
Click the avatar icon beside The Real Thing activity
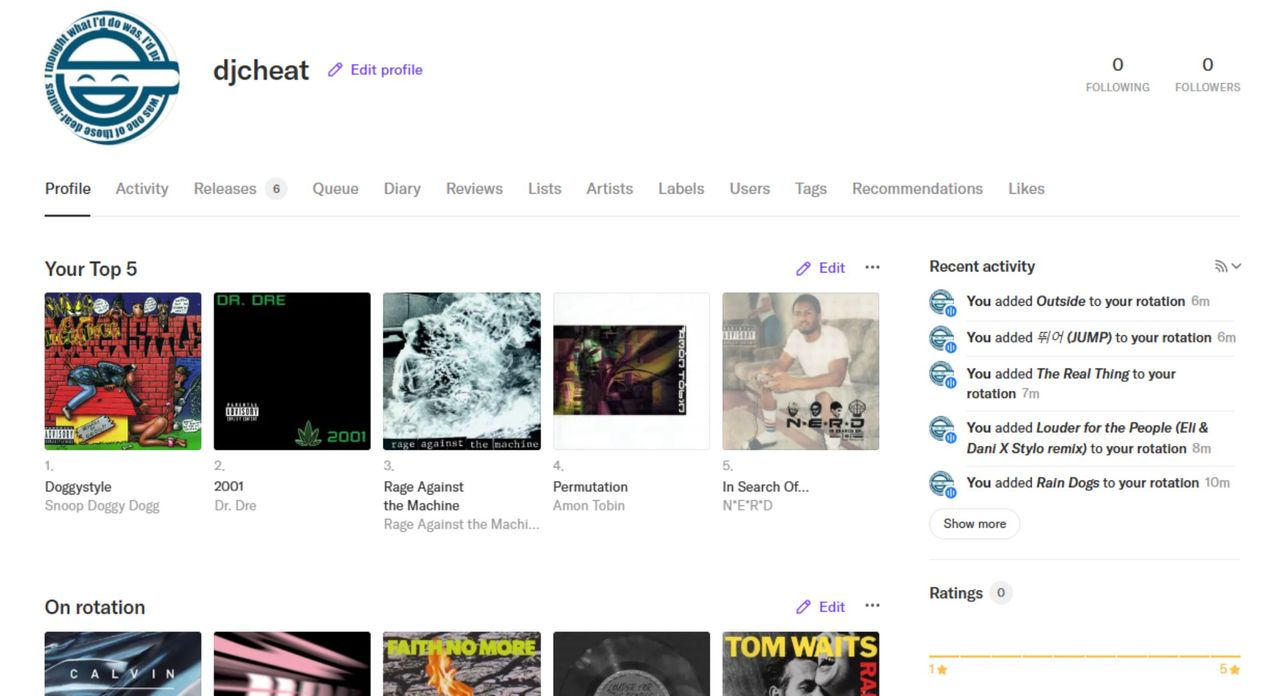[942, 375]
